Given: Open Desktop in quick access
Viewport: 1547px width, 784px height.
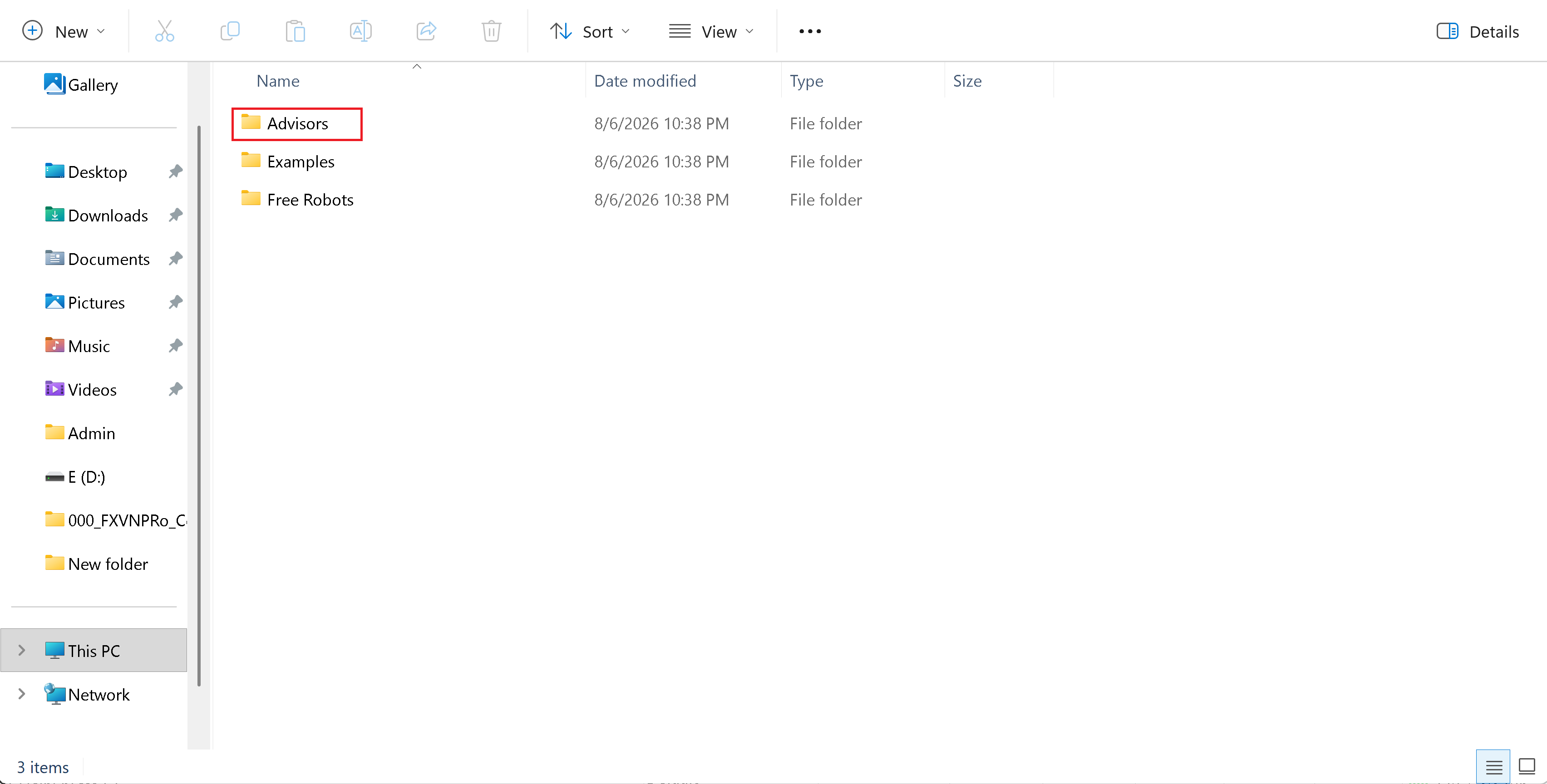Looking at the screenshot, I should tap(86, 171).
